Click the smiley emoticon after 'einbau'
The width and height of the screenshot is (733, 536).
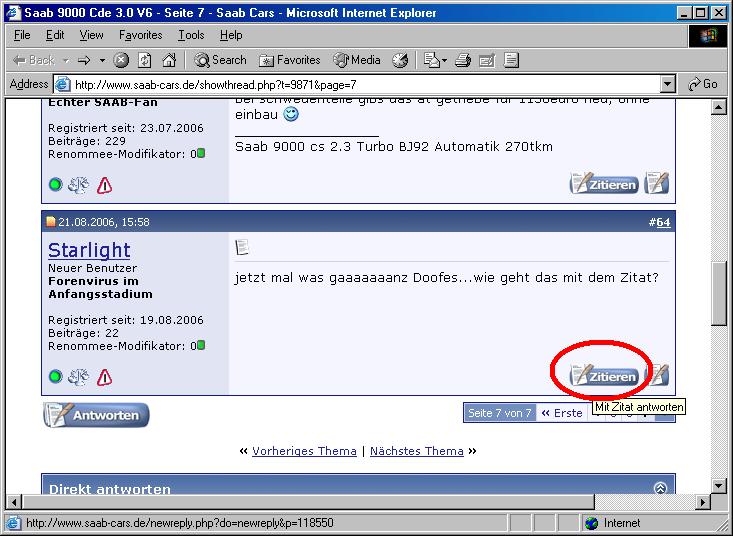291,114
